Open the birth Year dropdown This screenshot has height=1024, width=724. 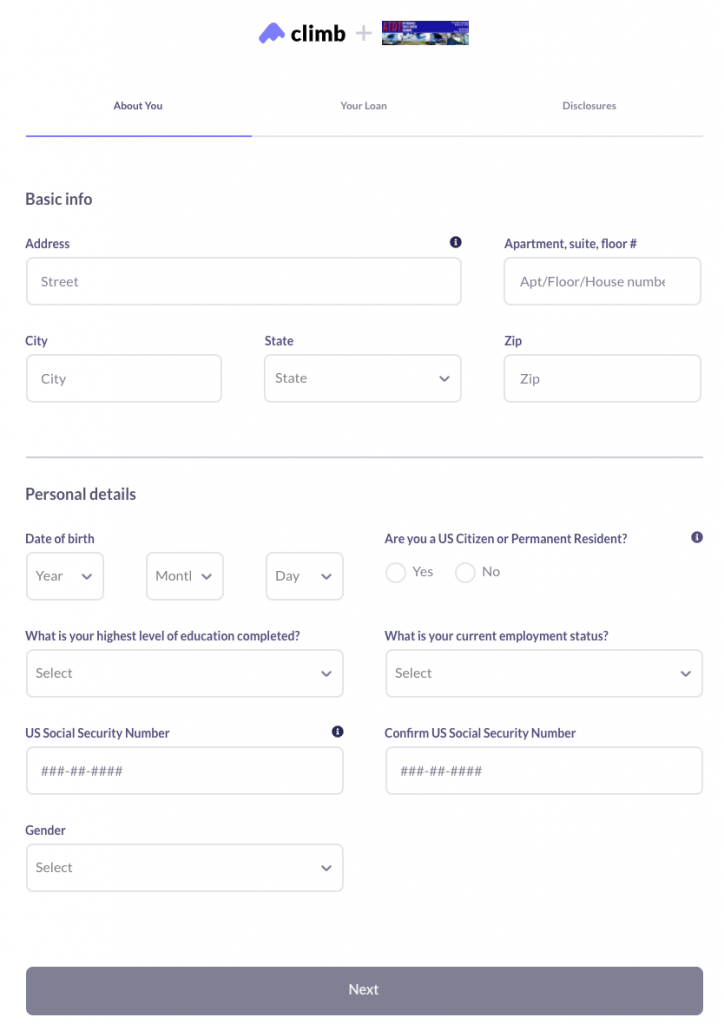click(65, 576)
